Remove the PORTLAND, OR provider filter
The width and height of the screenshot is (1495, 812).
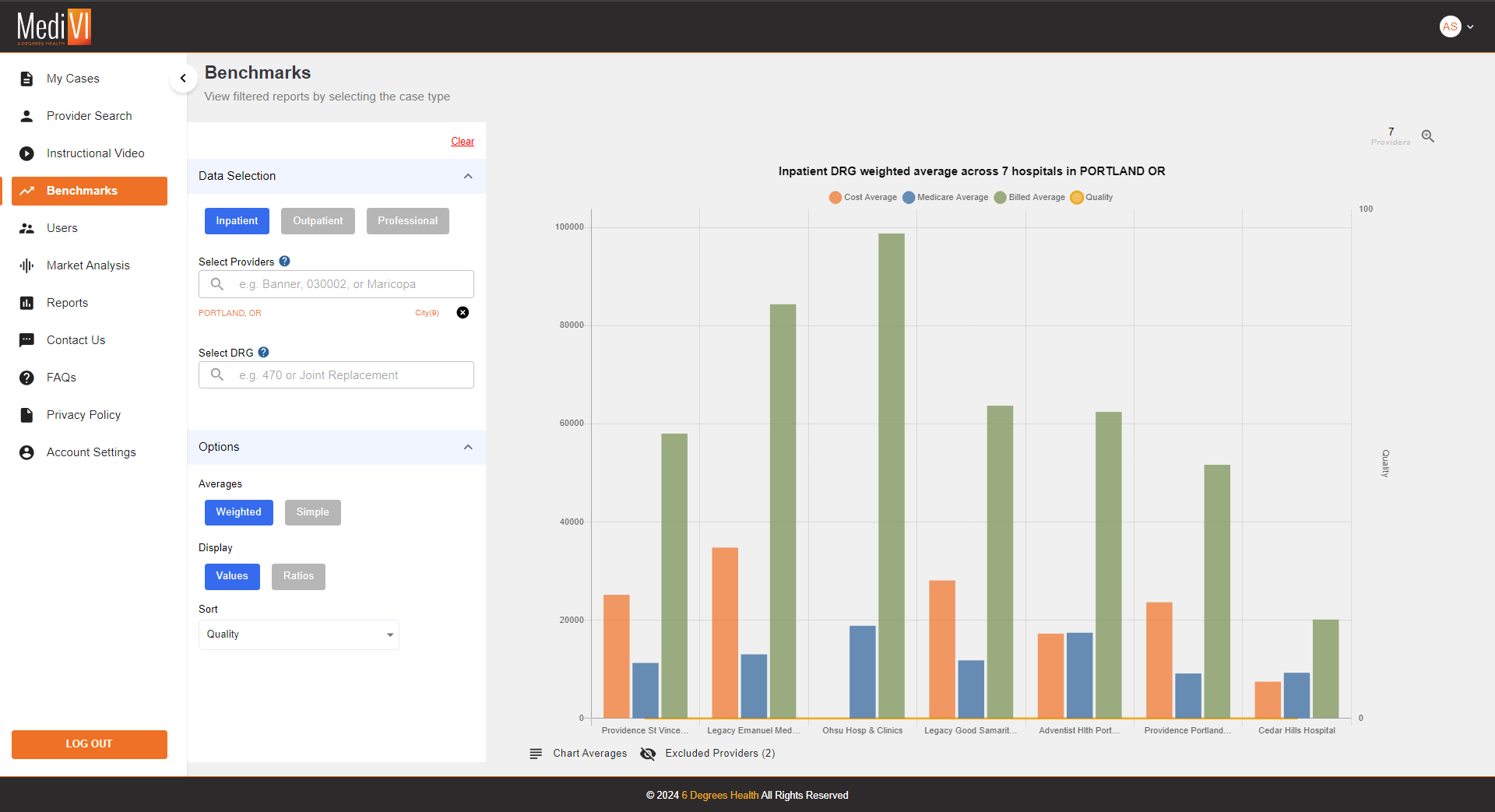tap(463, 313)
